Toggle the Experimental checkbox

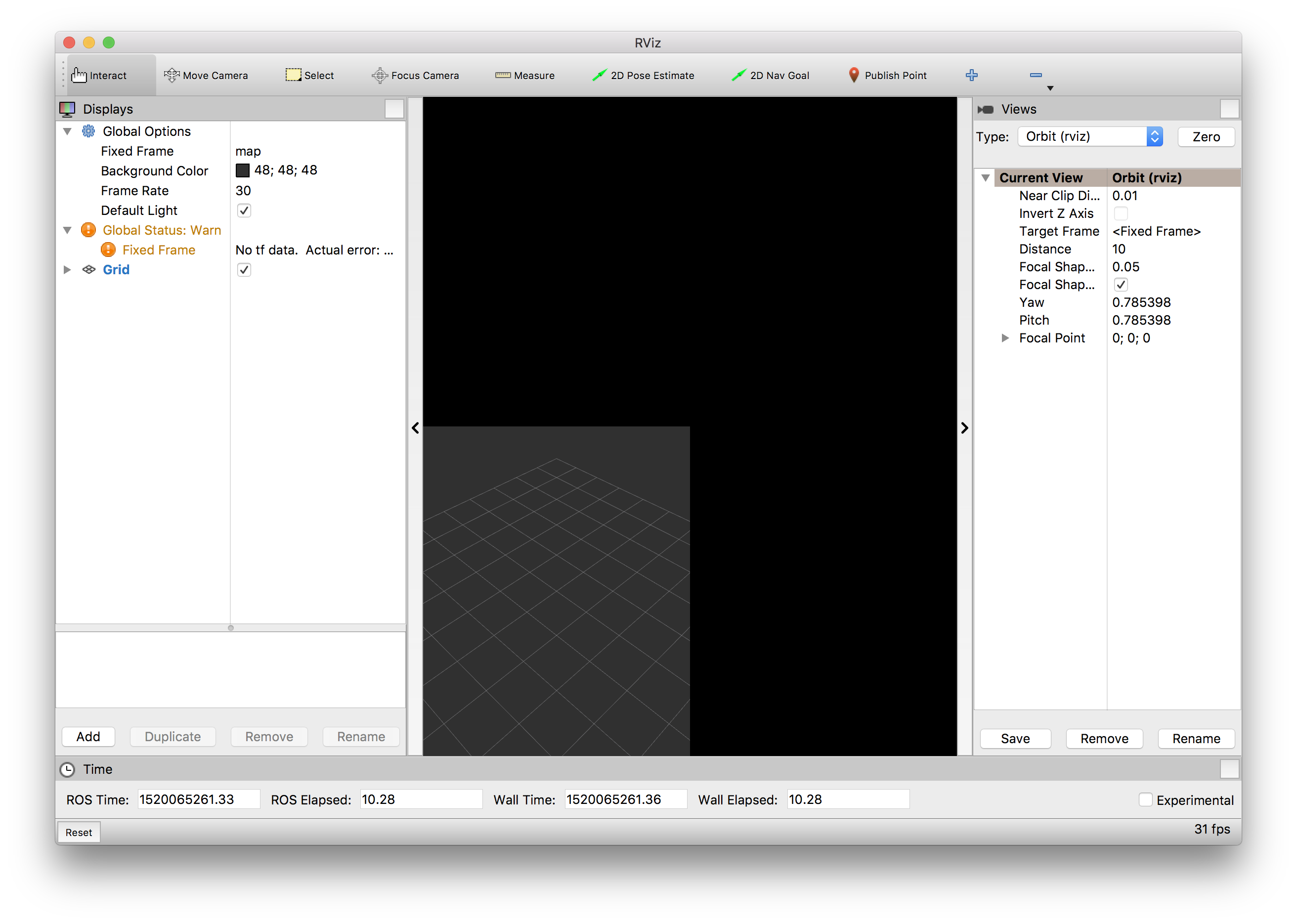point(1145,799)
